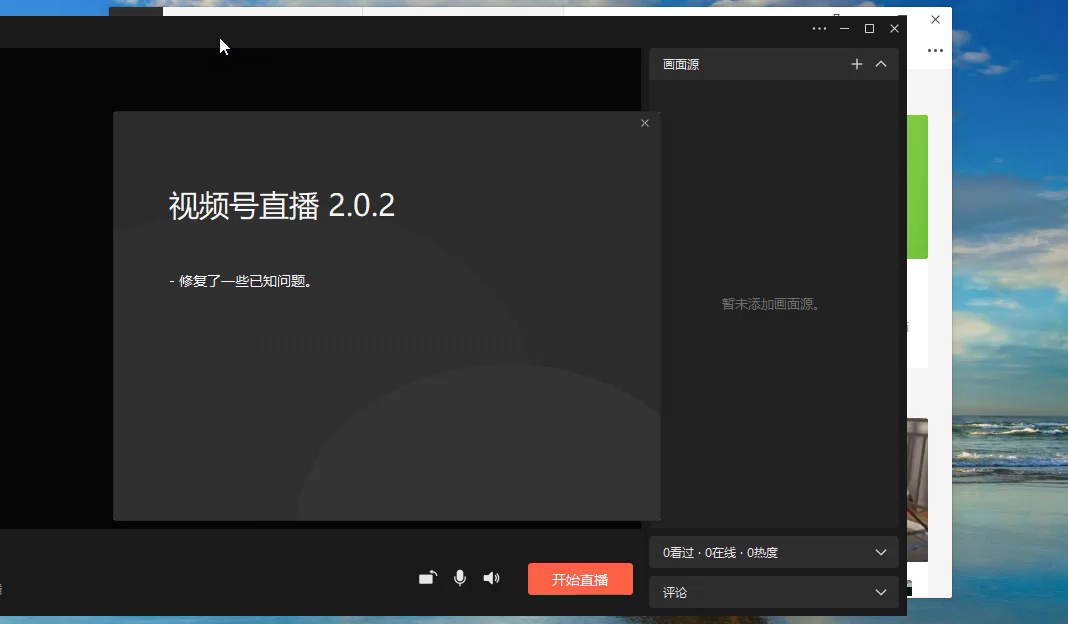This screenshot has width=1068, height=624.
Task: Close the background white window
Action: [935, 20]
